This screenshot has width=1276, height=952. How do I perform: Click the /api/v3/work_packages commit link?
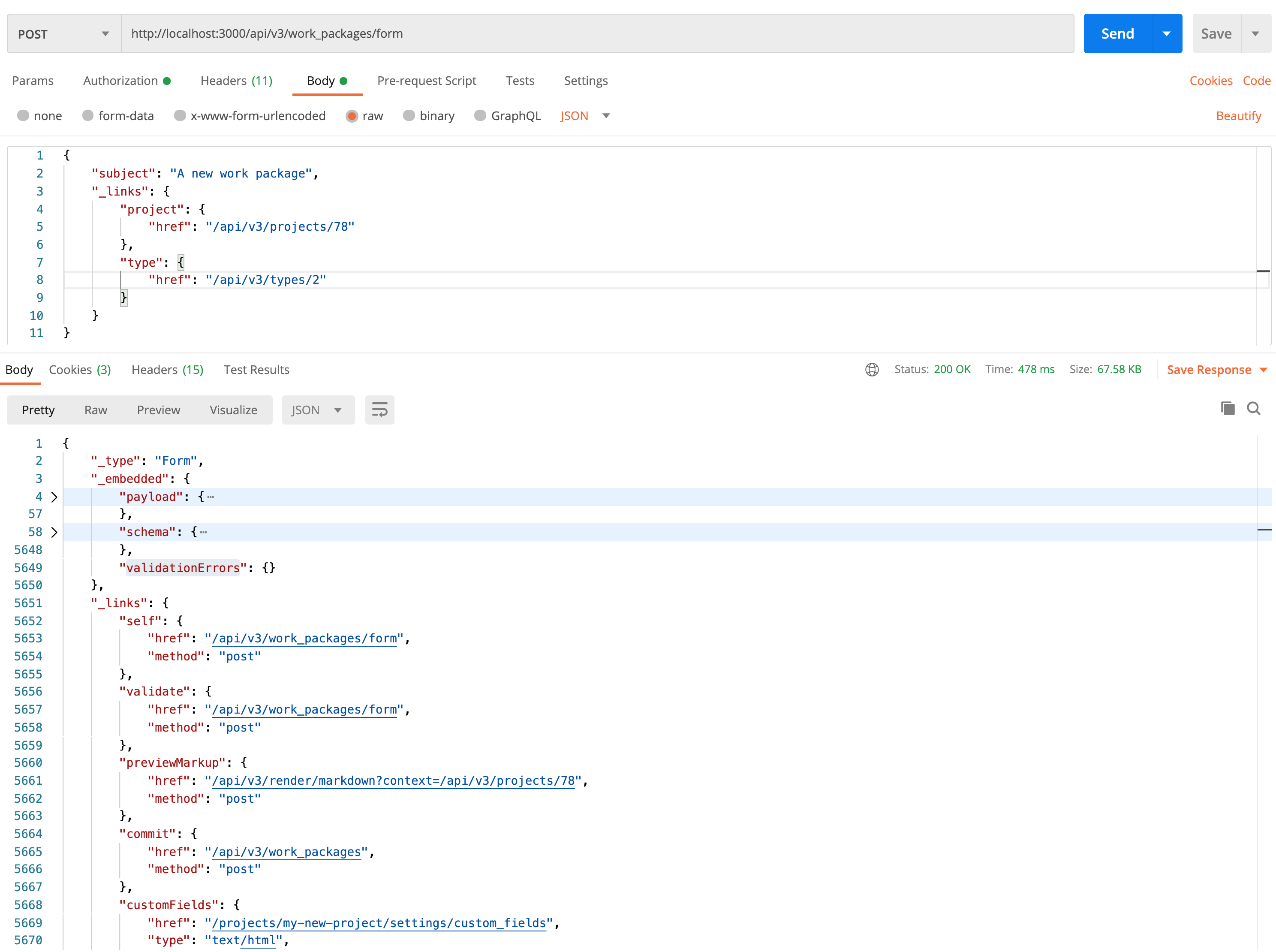click(x=286, y=852)
